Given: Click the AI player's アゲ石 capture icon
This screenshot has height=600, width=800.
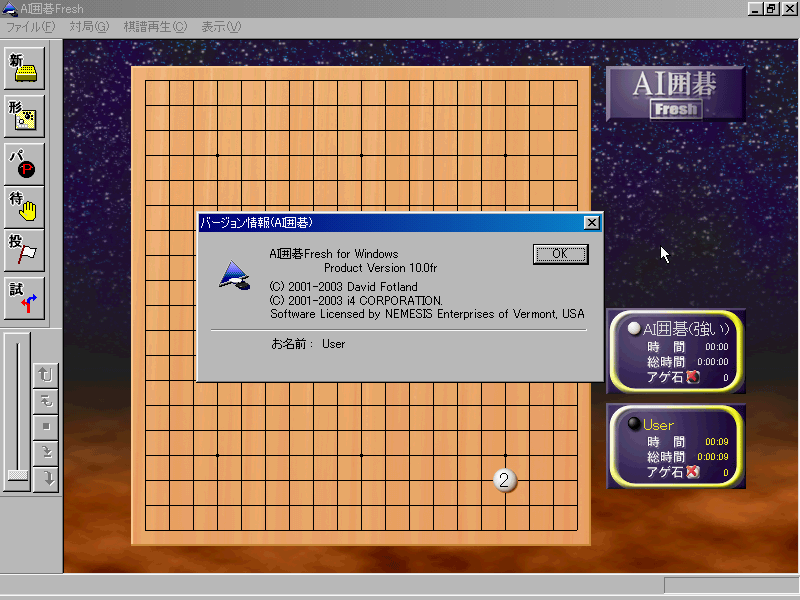Looking at the screenshot, I should click(692, 377).
